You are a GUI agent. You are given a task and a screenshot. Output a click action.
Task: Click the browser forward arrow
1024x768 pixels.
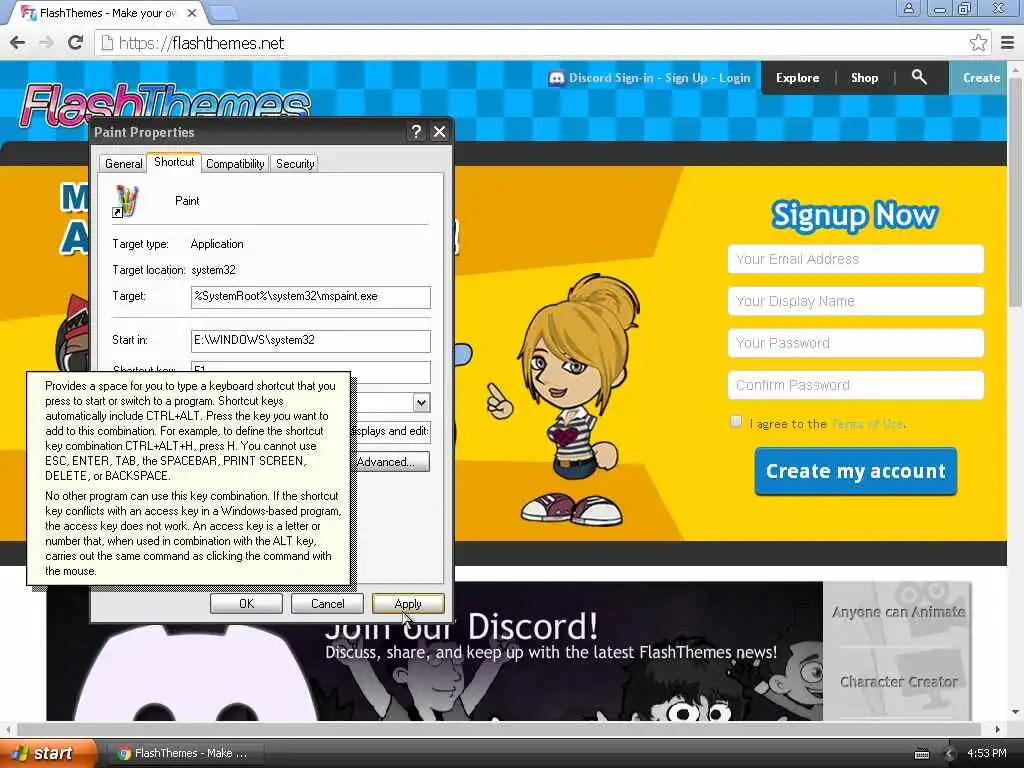point(46,43)
